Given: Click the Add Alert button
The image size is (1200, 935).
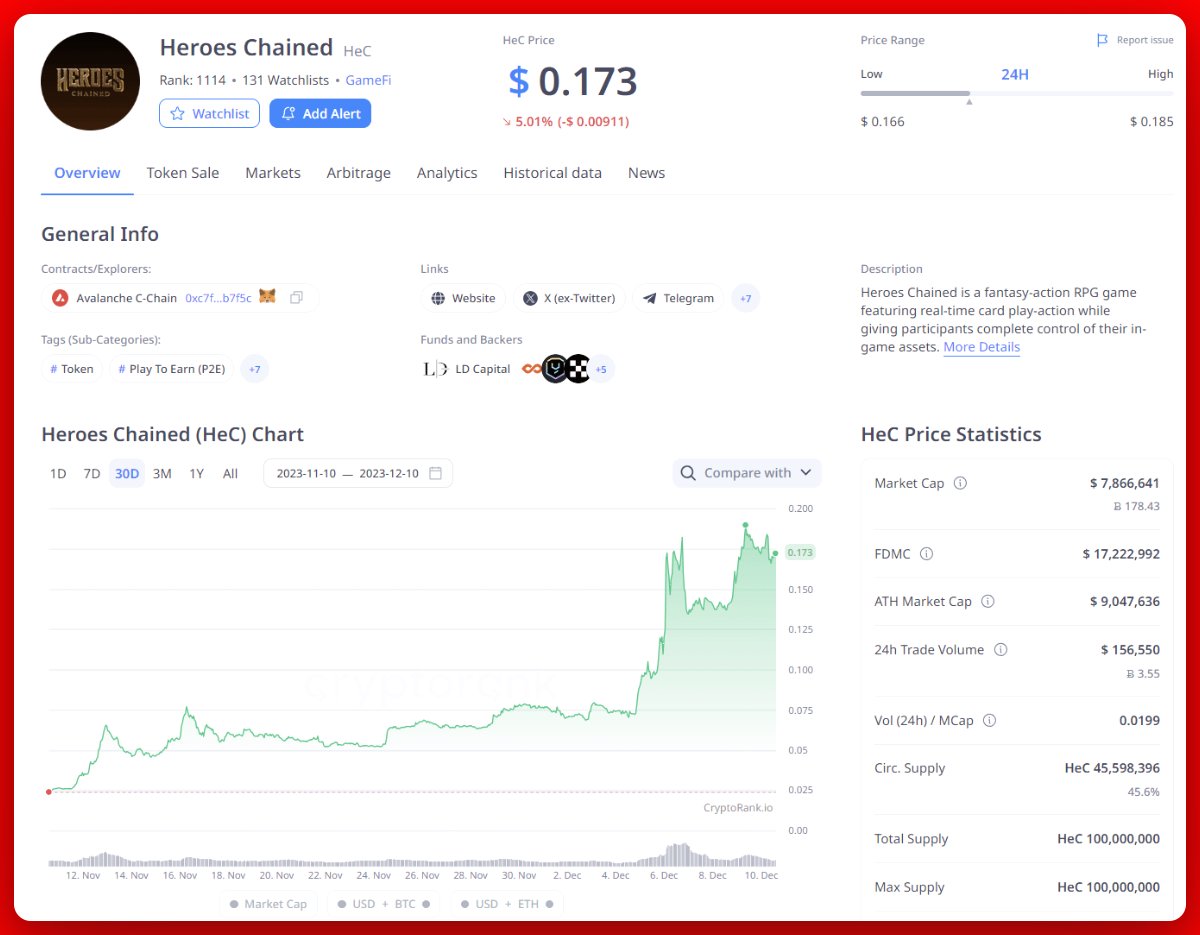Looking at the screenshot, I should tap(320, 113).
